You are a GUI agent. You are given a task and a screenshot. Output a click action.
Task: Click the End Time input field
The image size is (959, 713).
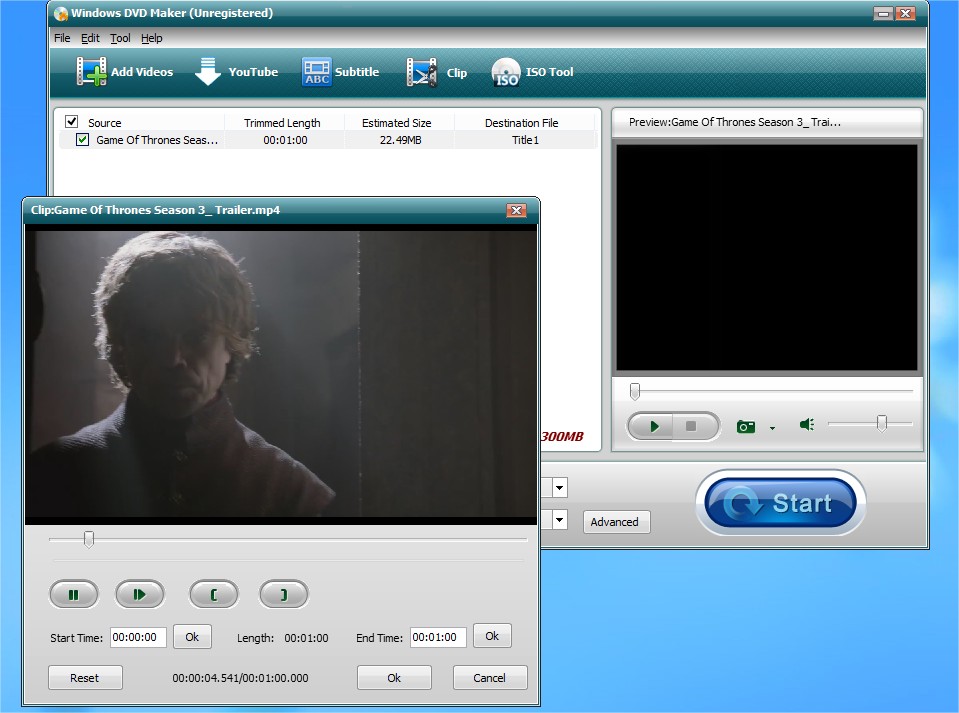click(438, 637)
